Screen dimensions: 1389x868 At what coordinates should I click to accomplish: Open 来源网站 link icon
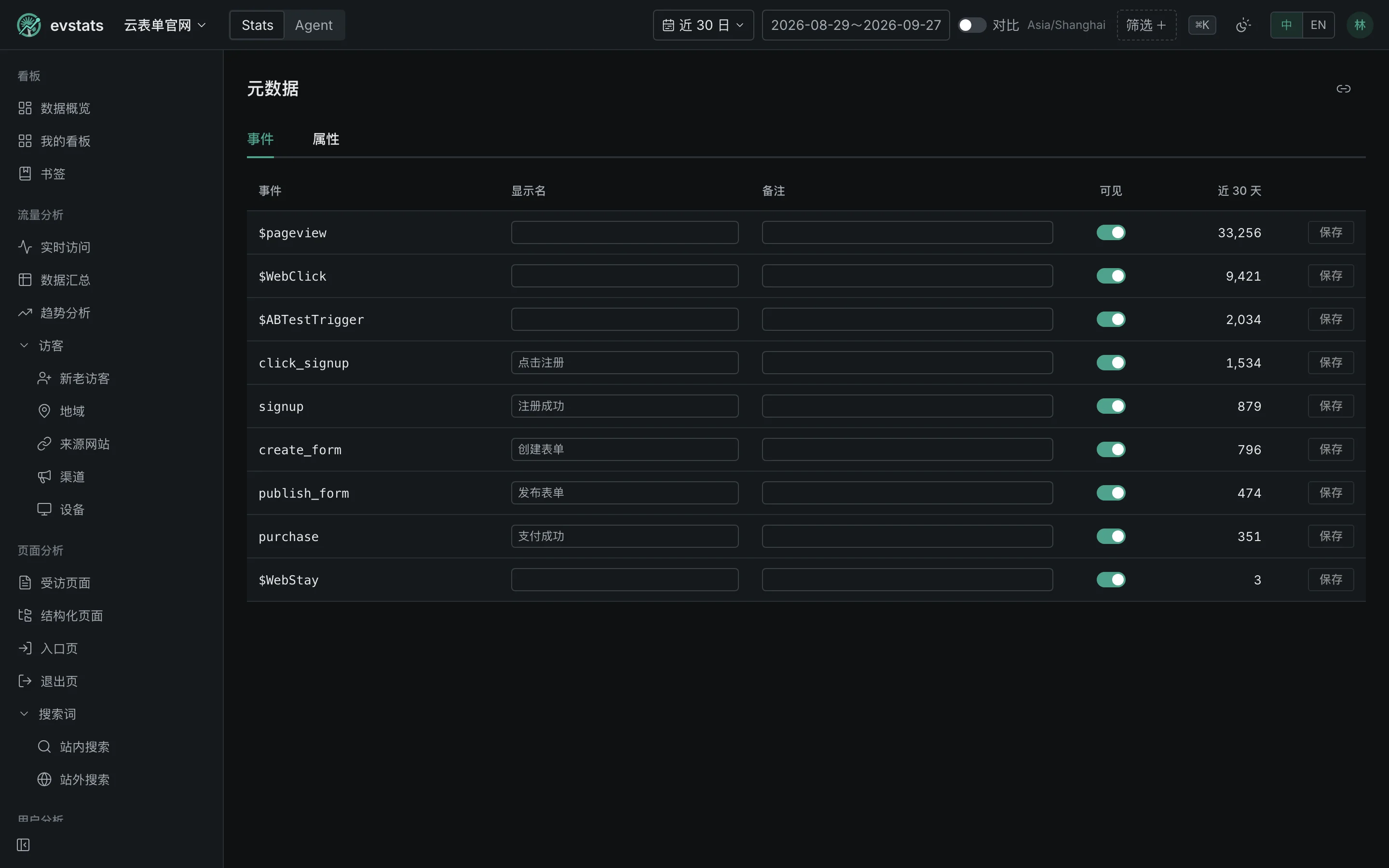tap(44, 444)
